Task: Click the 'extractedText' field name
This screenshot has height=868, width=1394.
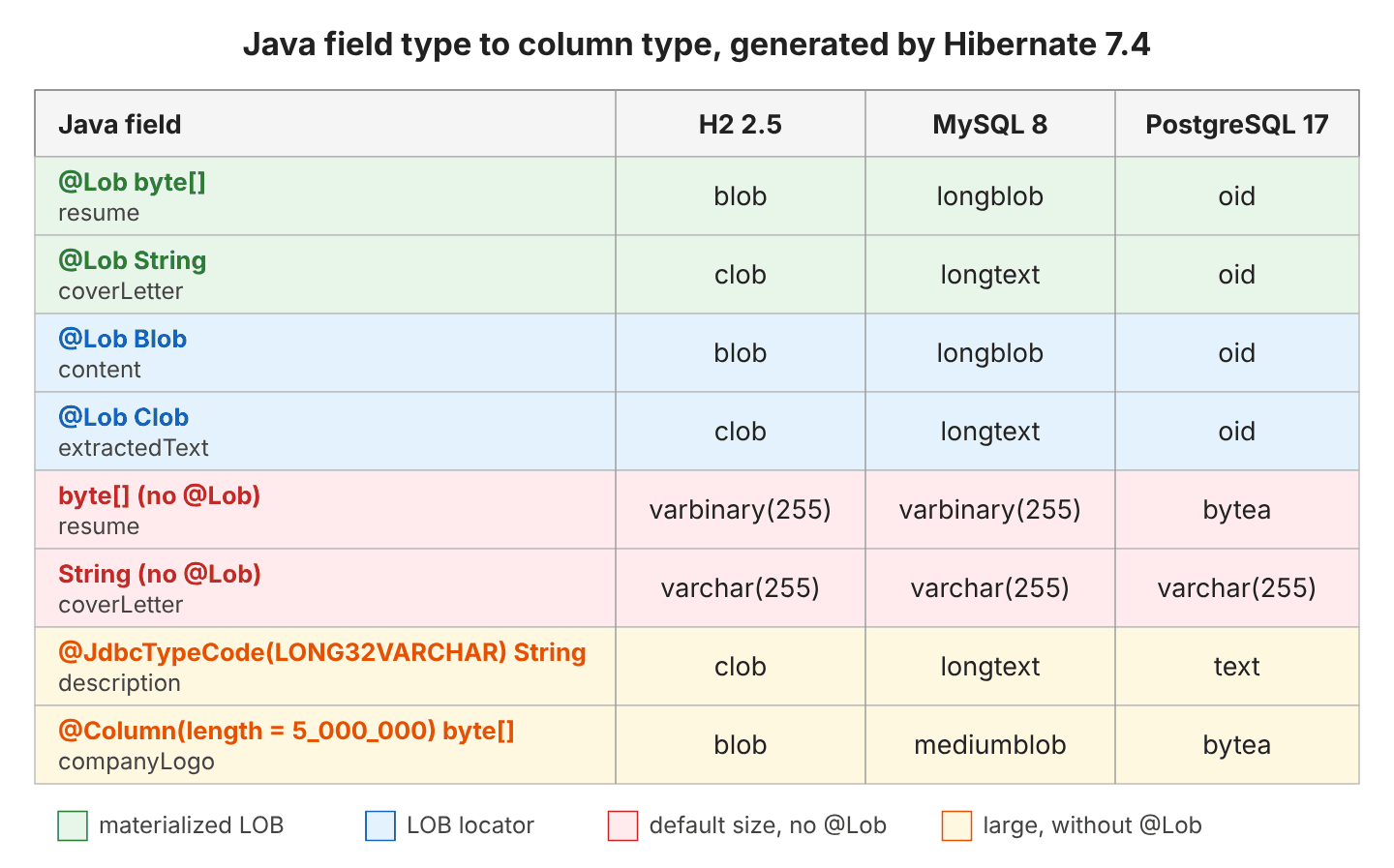Action: (134, 448)
